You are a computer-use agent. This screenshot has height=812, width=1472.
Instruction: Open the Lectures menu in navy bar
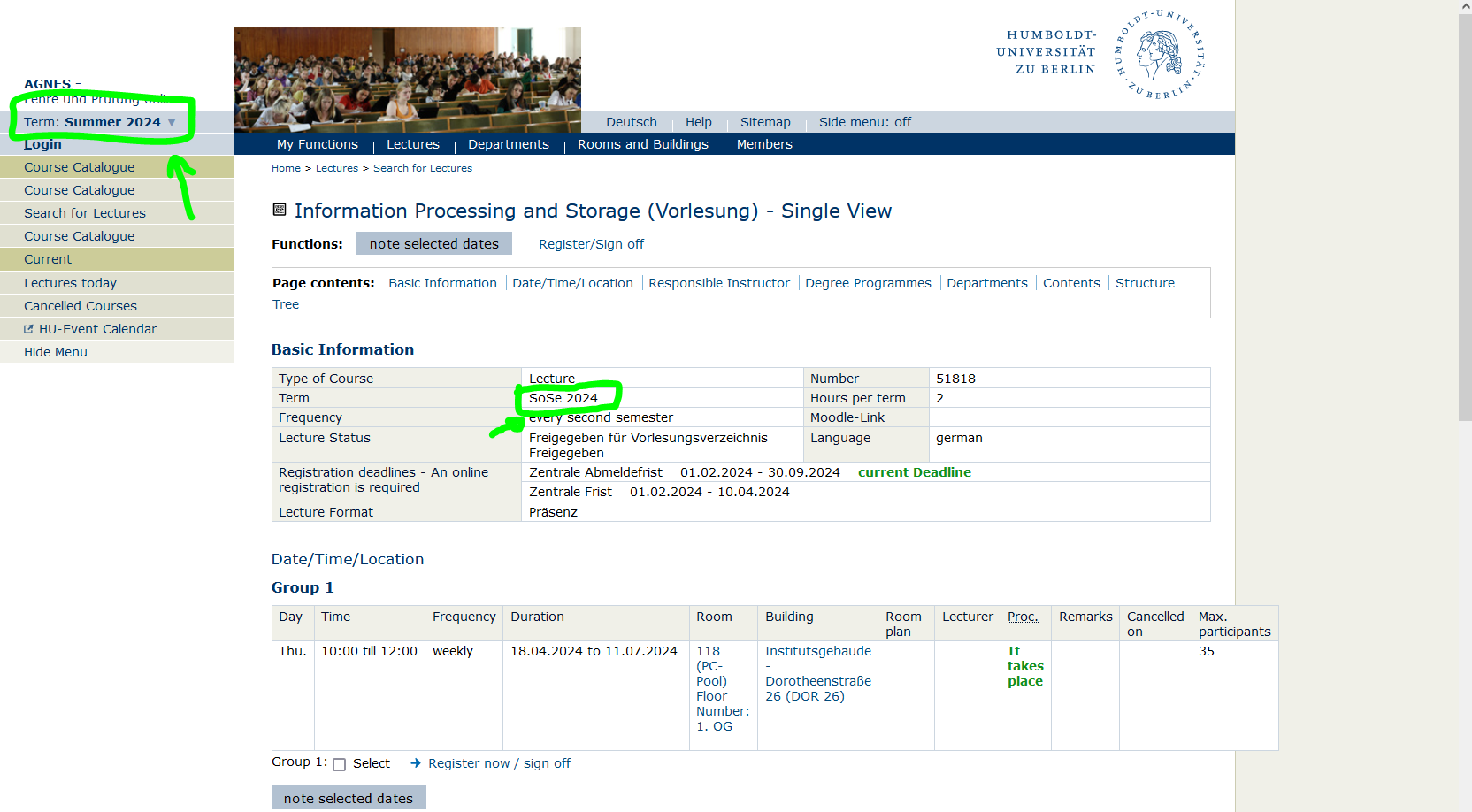point(412,144)
